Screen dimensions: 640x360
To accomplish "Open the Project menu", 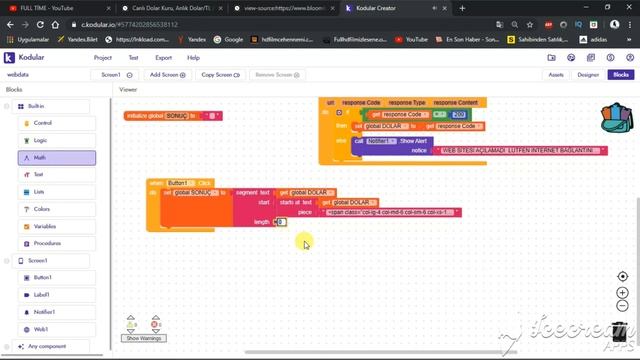I will [x=102, y=58].
